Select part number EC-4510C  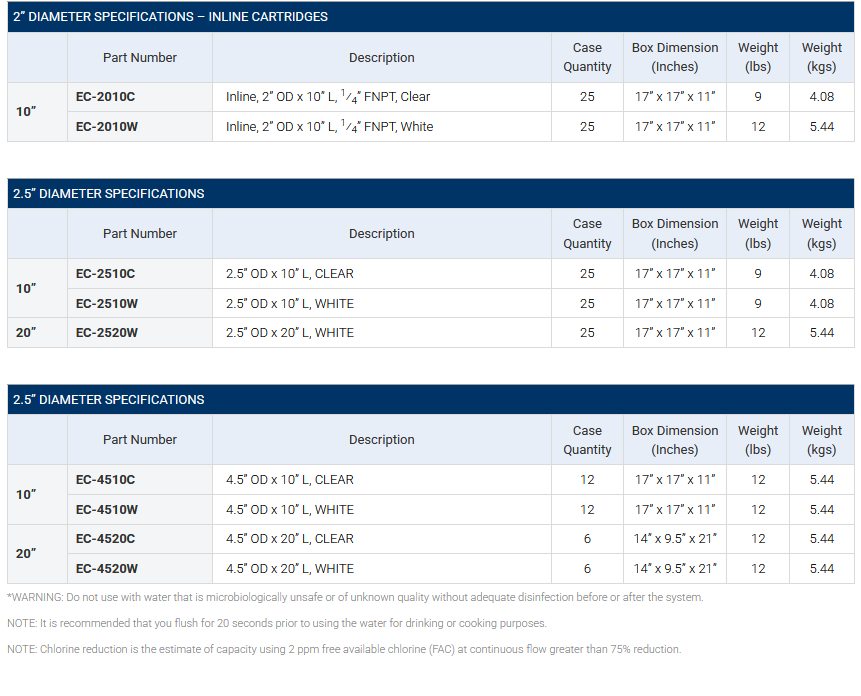(105, 480)
